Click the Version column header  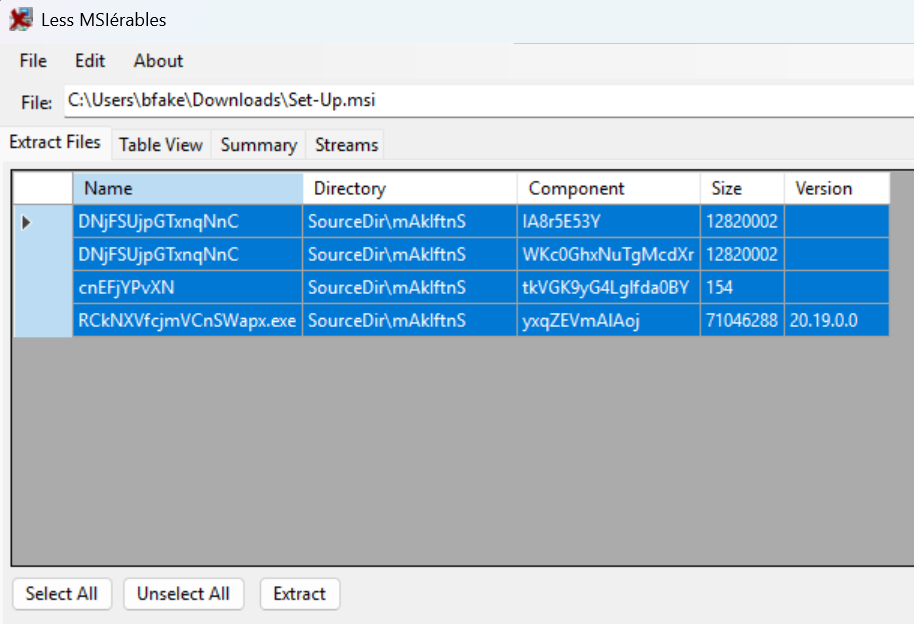pos(836,188)
